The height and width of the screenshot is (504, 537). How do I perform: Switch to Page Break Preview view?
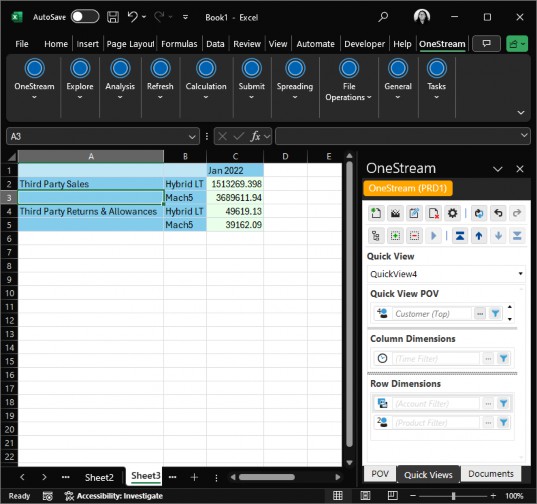[x=393, y=495]
